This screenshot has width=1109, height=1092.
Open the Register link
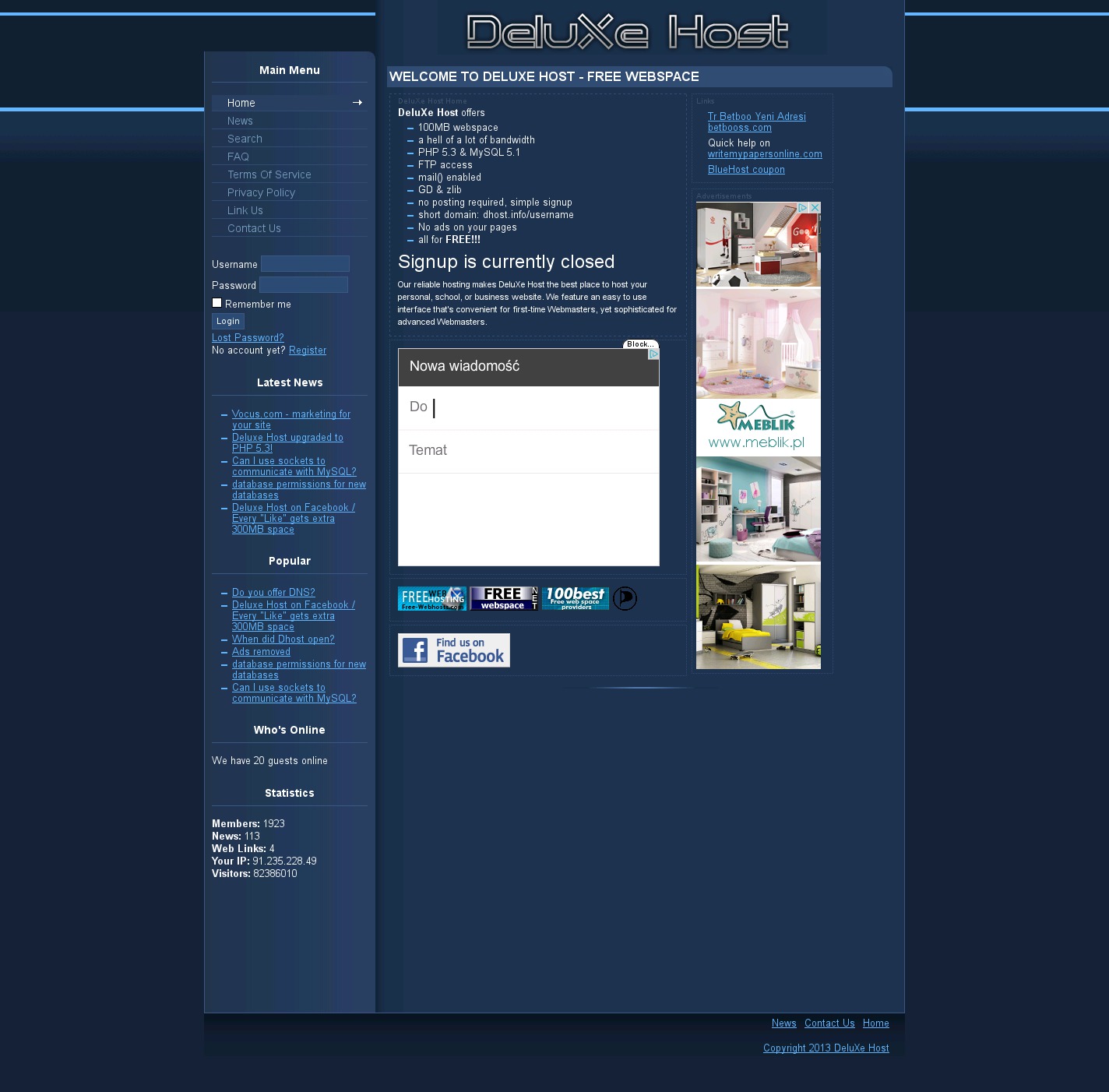pos(308,350)
